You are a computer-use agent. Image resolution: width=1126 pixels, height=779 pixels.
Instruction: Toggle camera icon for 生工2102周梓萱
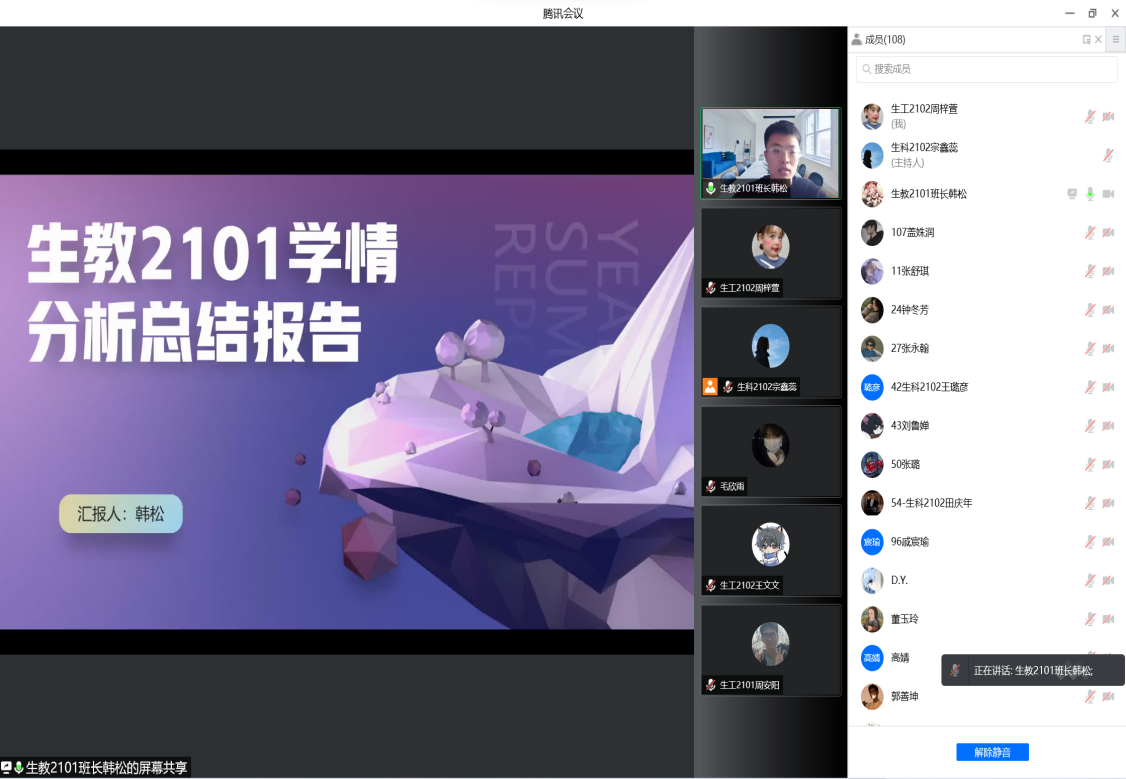pyautogui.click(x=1108, y=116)
